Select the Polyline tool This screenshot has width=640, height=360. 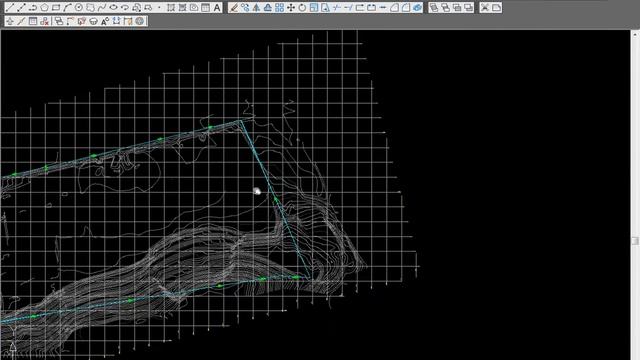[33, 8]
